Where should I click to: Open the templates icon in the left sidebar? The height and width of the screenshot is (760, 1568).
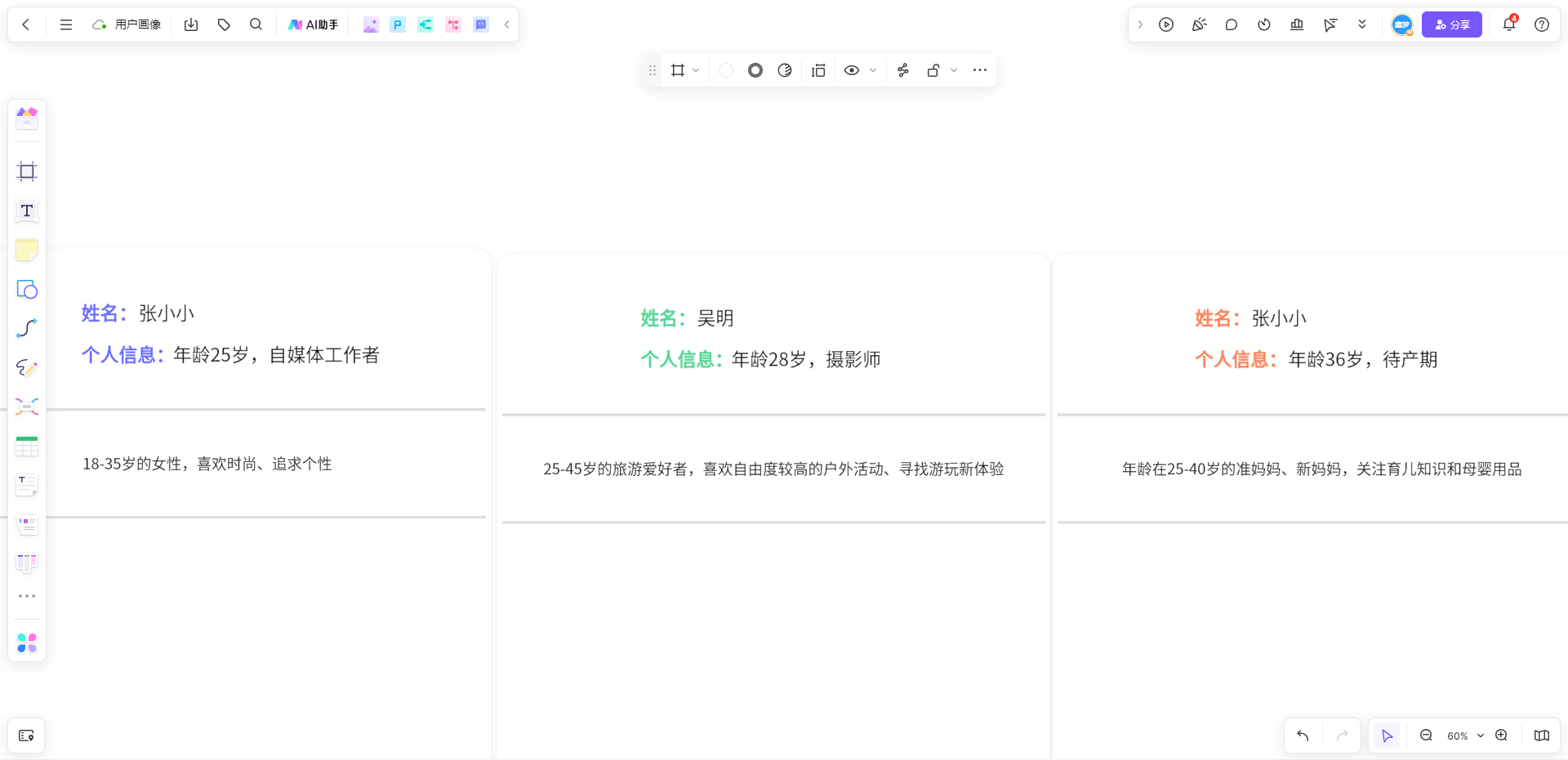pos(27,119)
